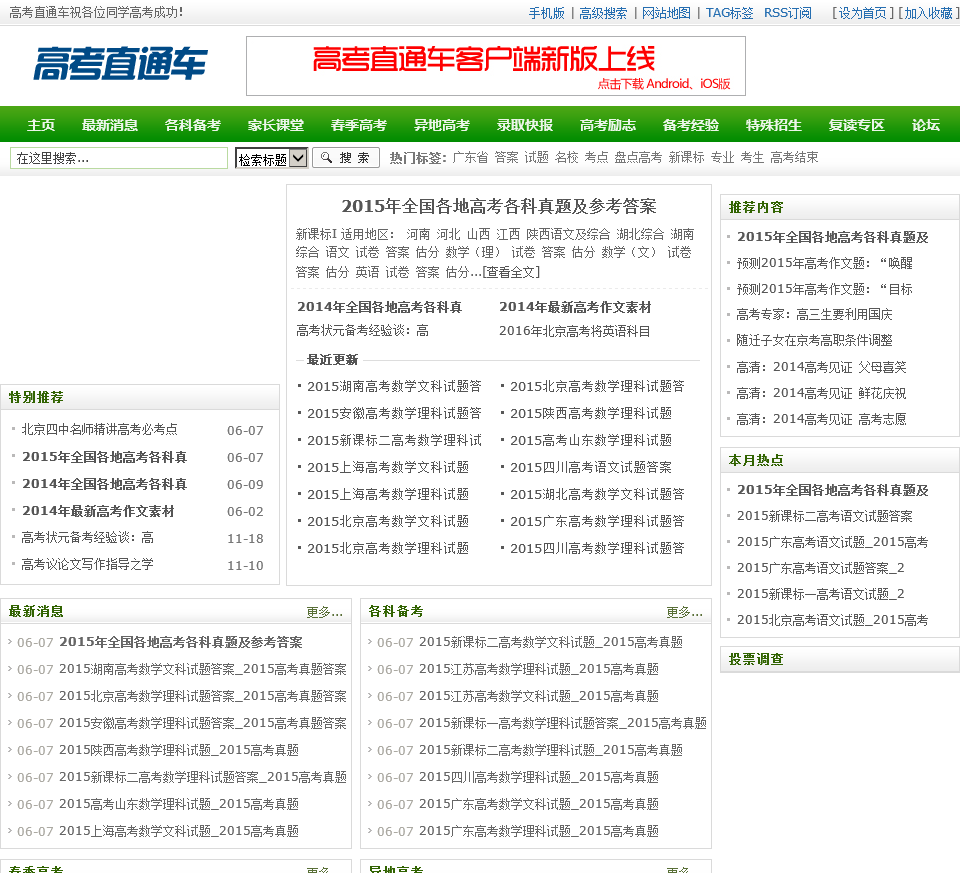Open 高考专家：高三生要利用国庆 link
Screen dimensions: 960x873
click(x=814, y=315)
